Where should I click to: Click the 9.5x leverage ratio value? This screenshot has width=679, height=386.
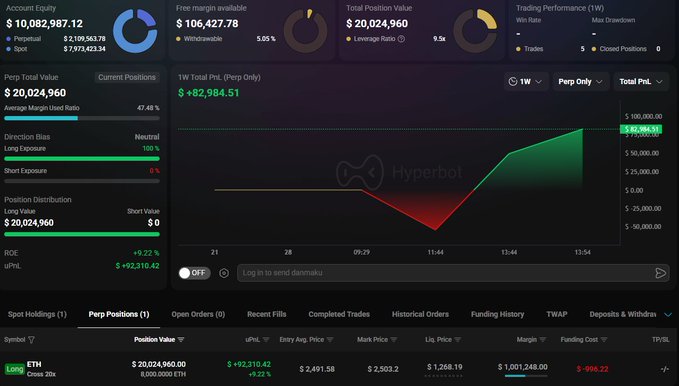(x=439, y=39)
